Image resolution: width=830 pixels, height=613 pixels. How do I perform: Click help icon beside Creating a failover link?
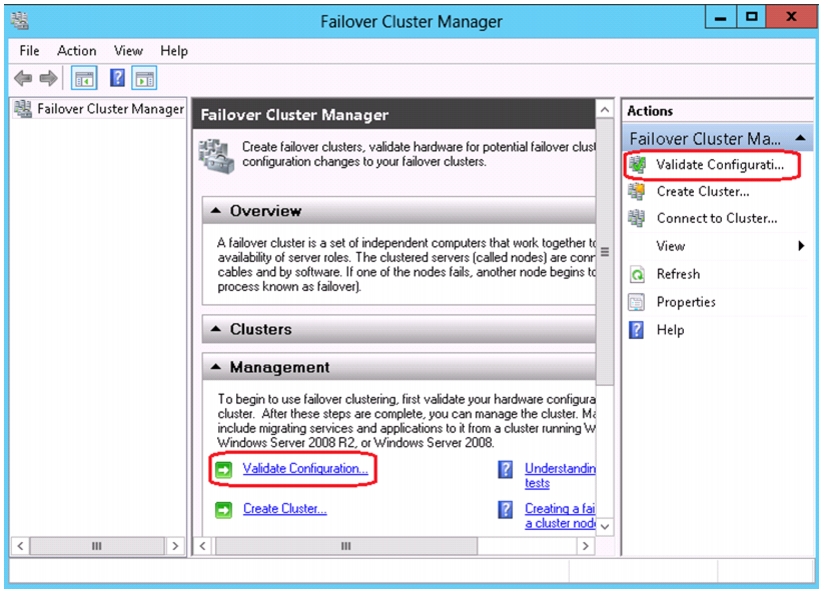click(506, 509)
